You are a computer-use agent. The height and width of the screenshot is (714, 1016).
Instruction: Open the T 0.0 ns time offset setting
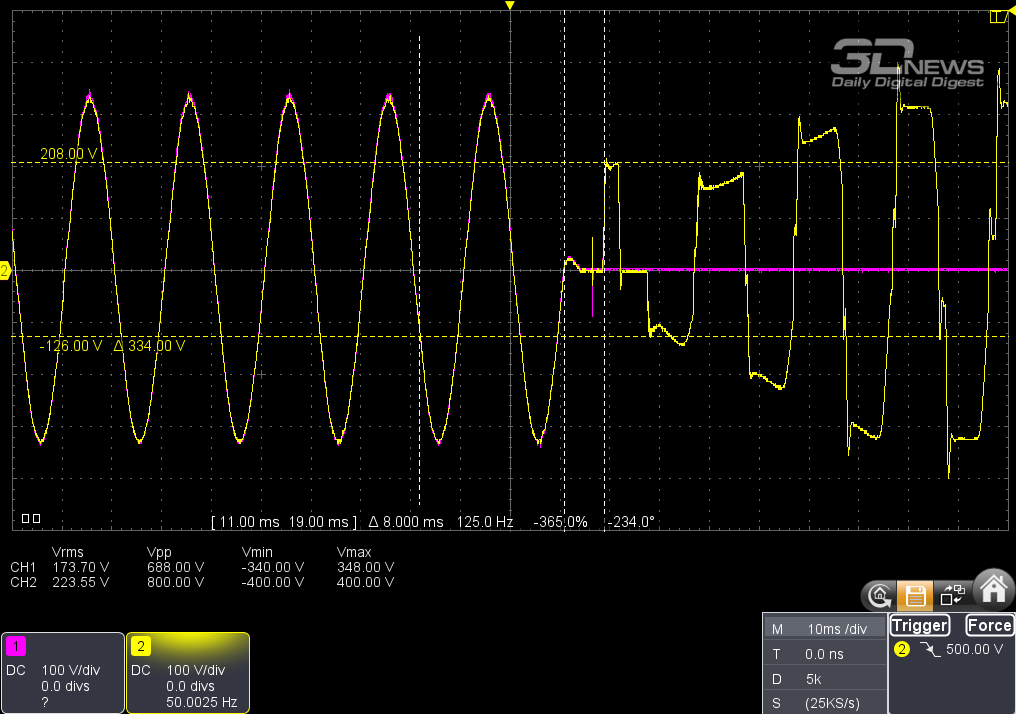point(824,654)
